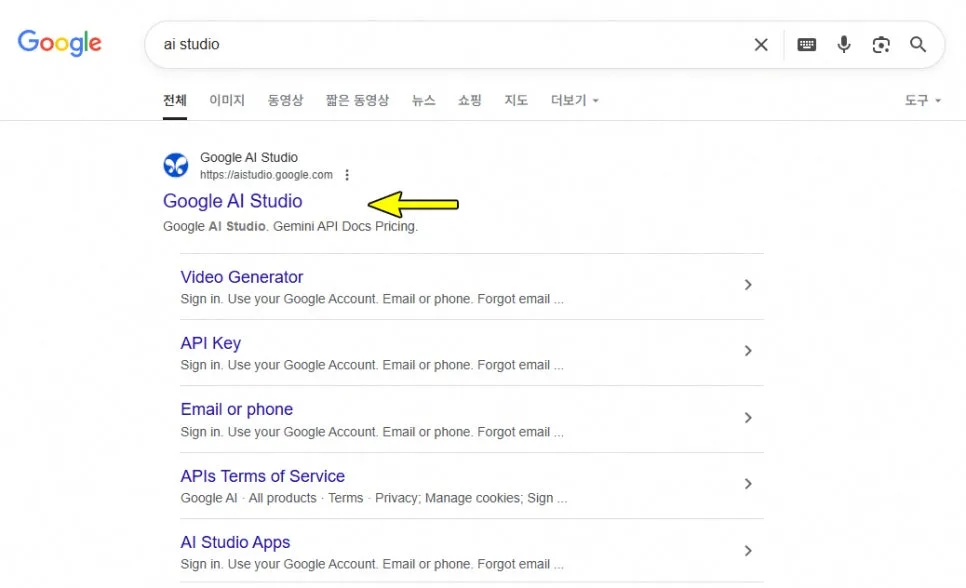This screenshot has height=588, width=966.
Task: Open the Email or phone sitelink
Action: [x=237, y=409]
